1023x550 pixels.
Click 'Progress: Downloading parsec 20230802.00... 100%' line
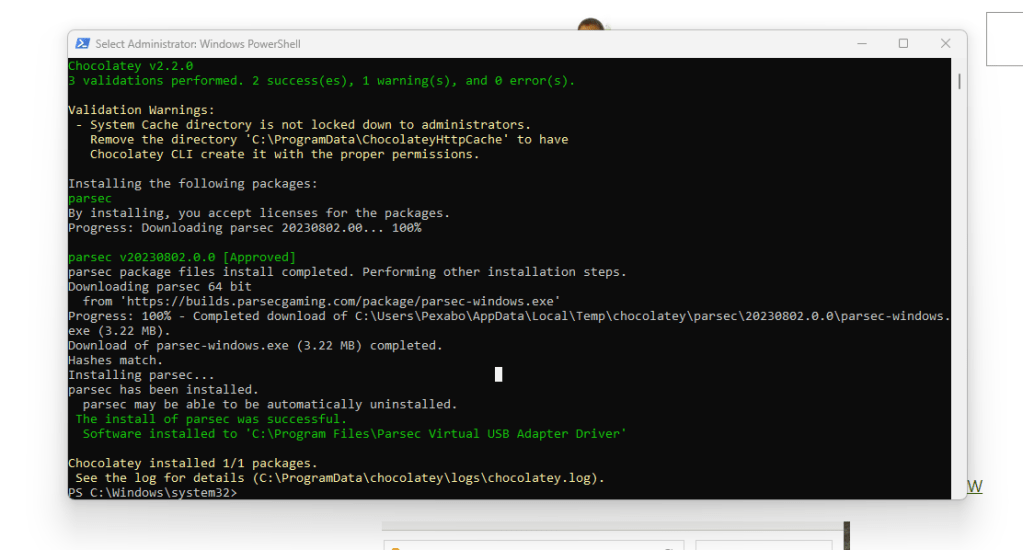(x=245, y=228)
